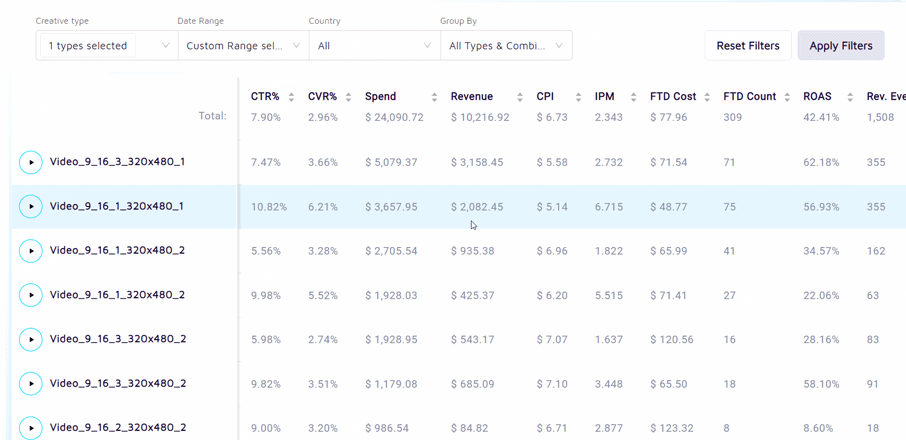Open the Date Range dropdown
The width and height of the screenshot is (906, 440).
tap(243, 46)
